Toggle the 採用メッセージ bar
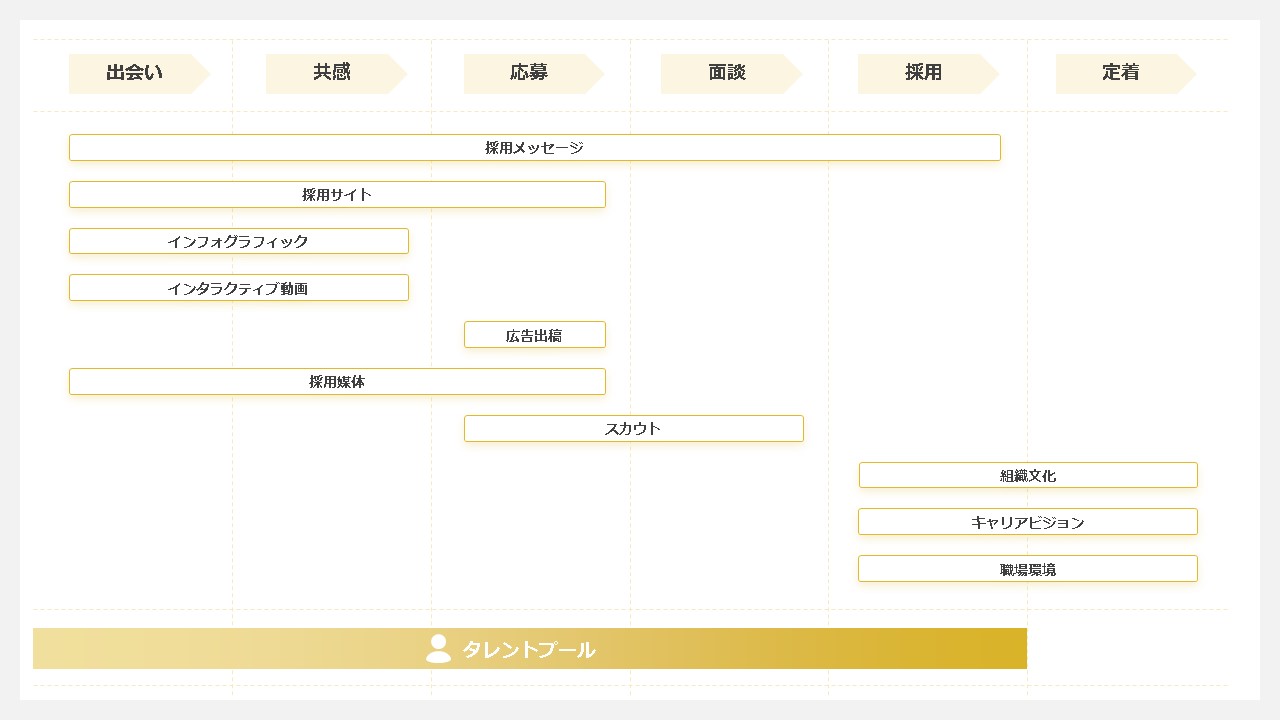Viewport: 1280px width, 720px height. pos(534,147)
